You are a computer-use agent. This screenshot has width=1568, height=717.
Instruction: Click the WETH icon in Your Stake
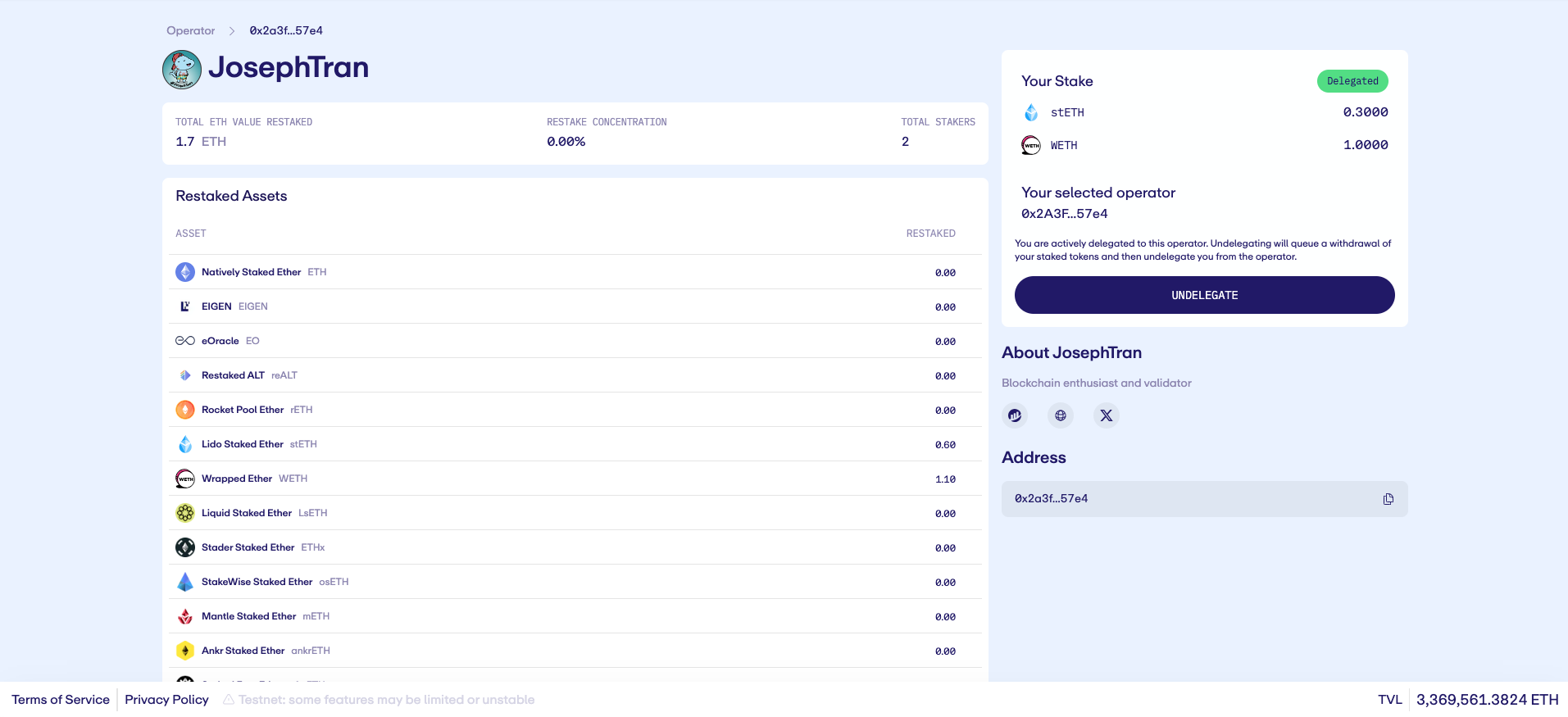click(x=1031, y=145)
